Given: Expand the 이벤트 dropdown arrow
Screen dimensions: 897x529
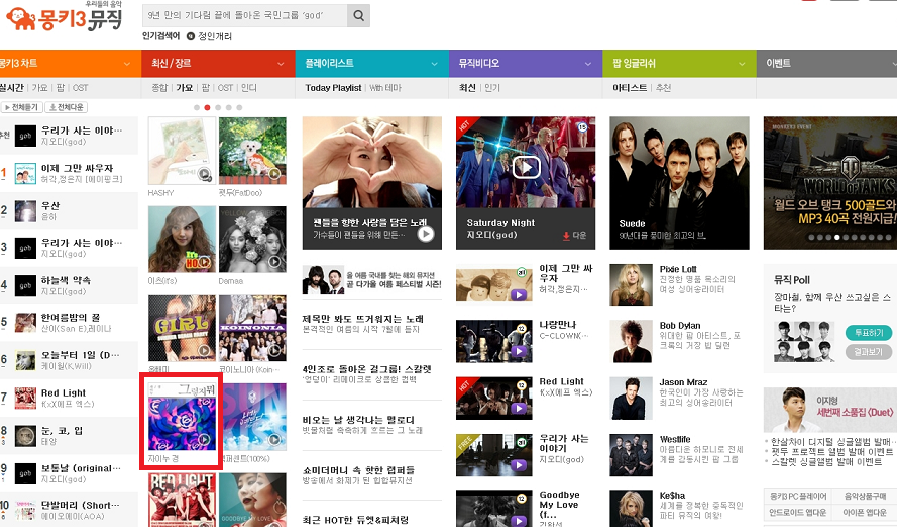Looking at the screenshot, I should (x=894, y=64).
